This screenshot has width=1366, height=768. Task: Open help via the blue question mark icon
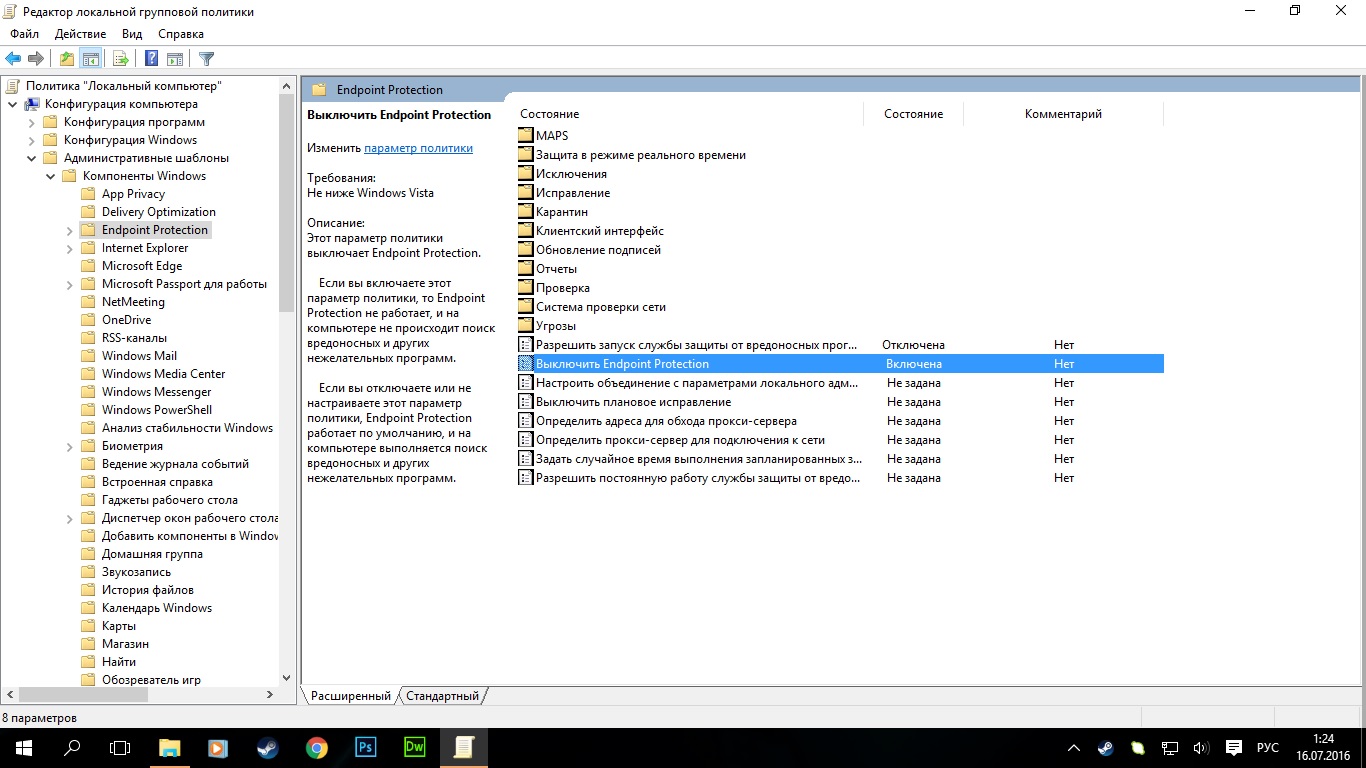tap(152, 59)
